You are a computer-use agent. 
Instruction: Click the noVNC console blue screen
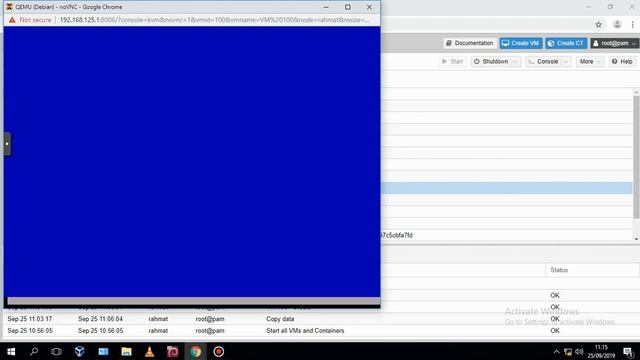click(192, 162)
